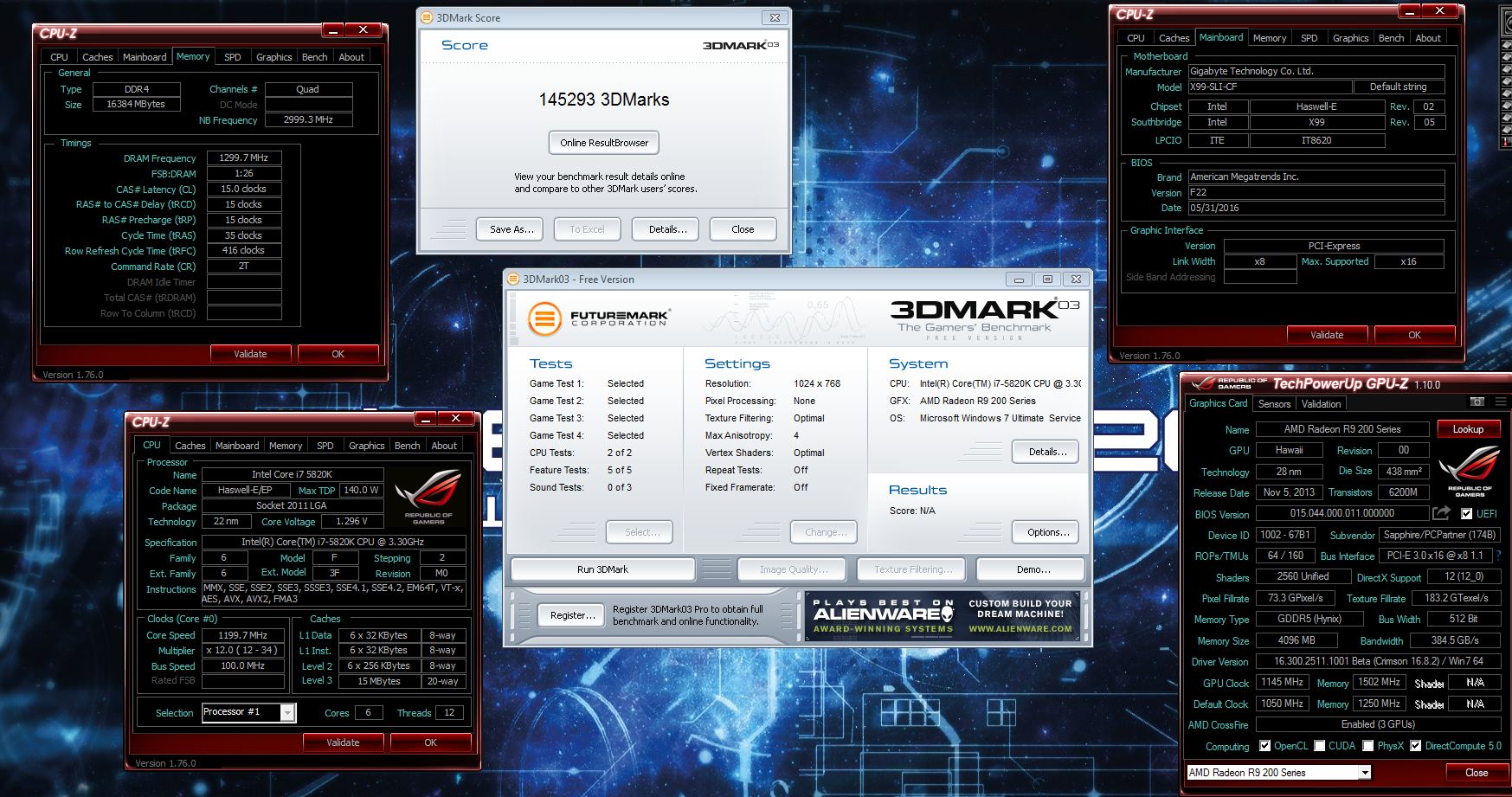Click the AMD CrossFire Enabled (3 GPUs) field
1512x797 pixels.
1378,724
